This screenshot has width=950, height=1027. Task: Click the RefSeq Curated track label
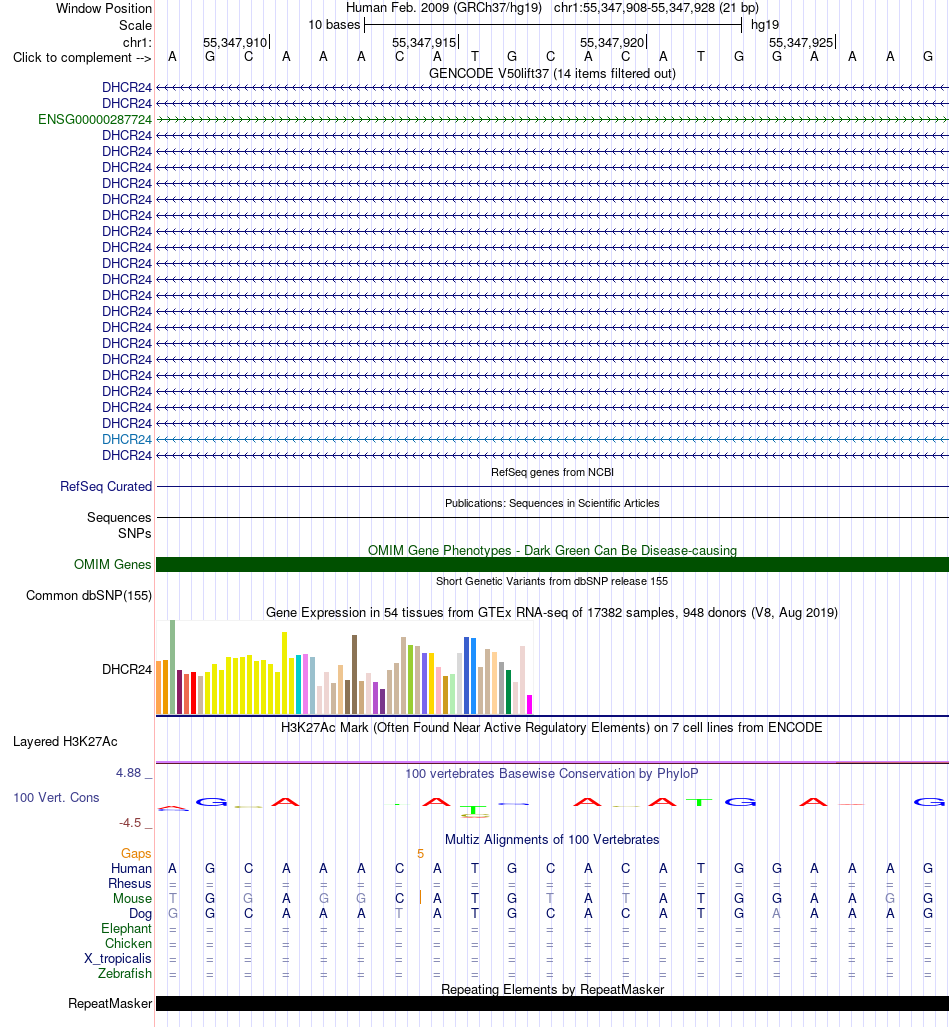[x=106, y=487]
